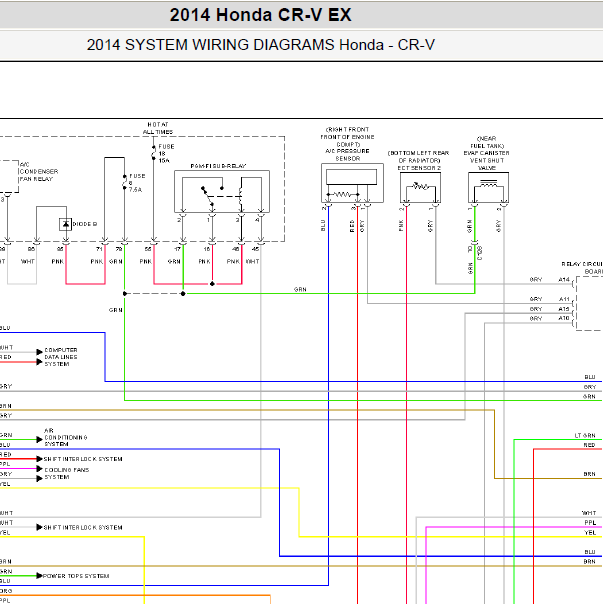Click the pink wire splice dot below pin 16
This screenshot has height=604, width=603.
pyautogui.click(x=212, y=284)
